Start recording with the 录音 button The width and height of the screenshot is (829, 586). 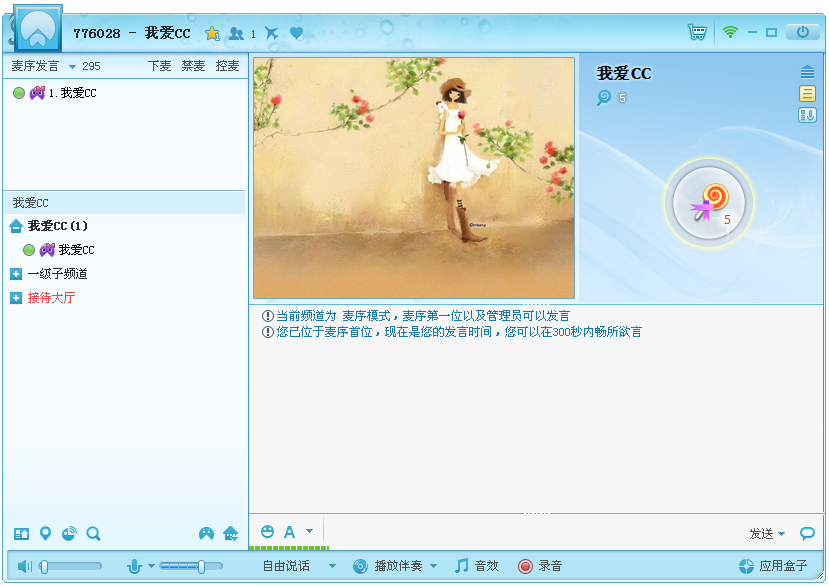pyautogui.click(x=540, y=566)
